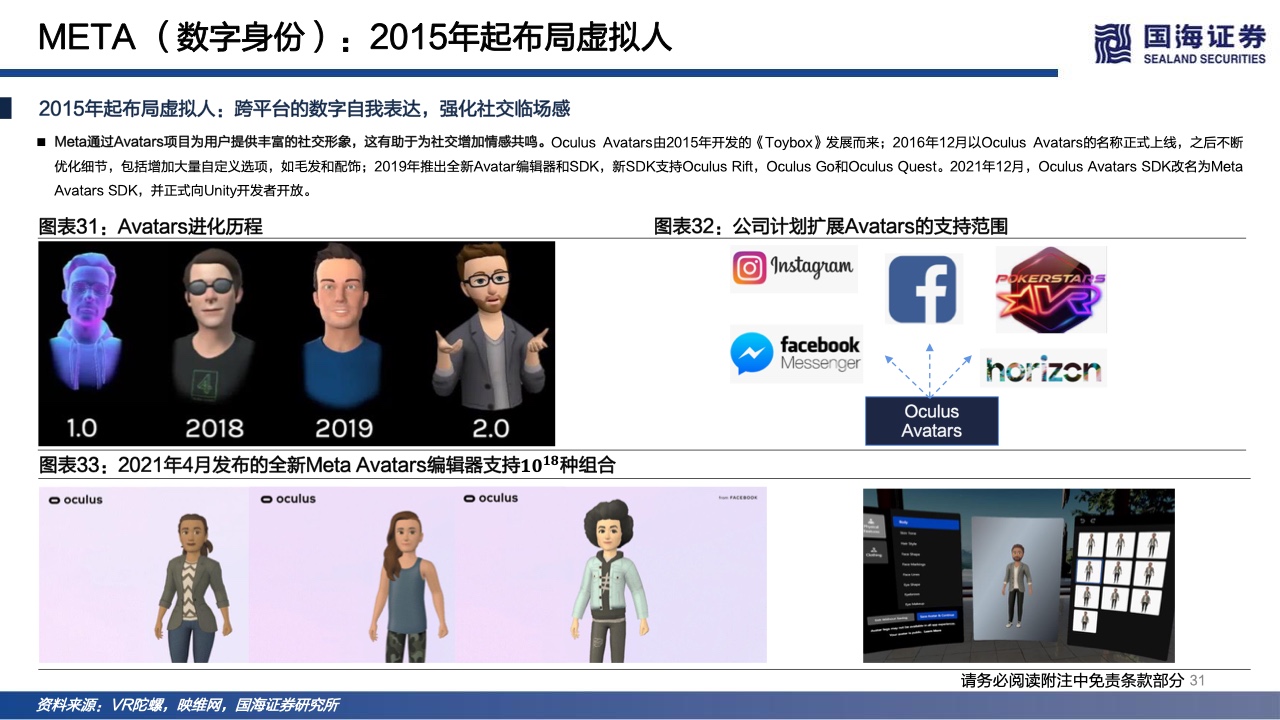Click the source line '资料来源：VR陀螺，映维网'
Viewport: 1280px width, 720px height.
point(187,705)
